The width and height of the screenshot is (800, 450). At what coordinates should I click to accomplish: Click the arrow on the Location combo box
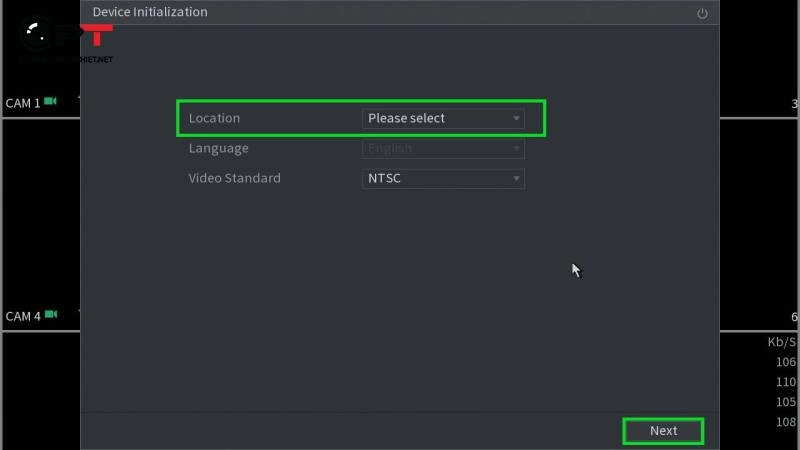pyautogui.click(x=517, y=118)
